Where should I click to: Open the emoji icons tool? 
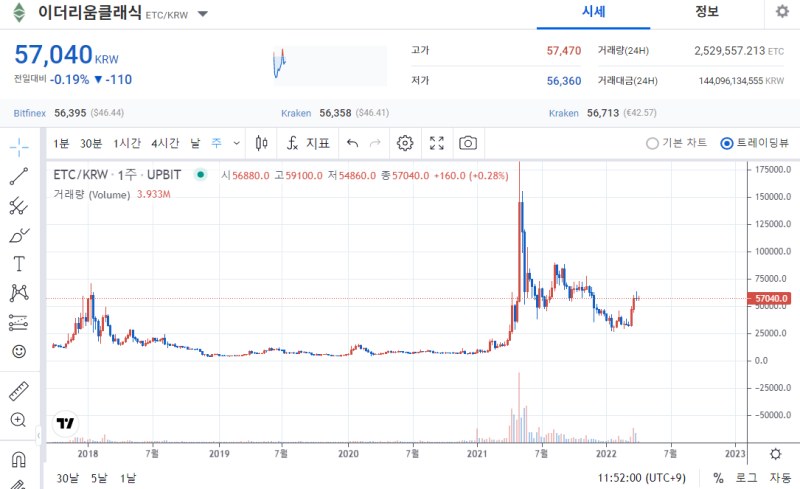coord(19,351)
